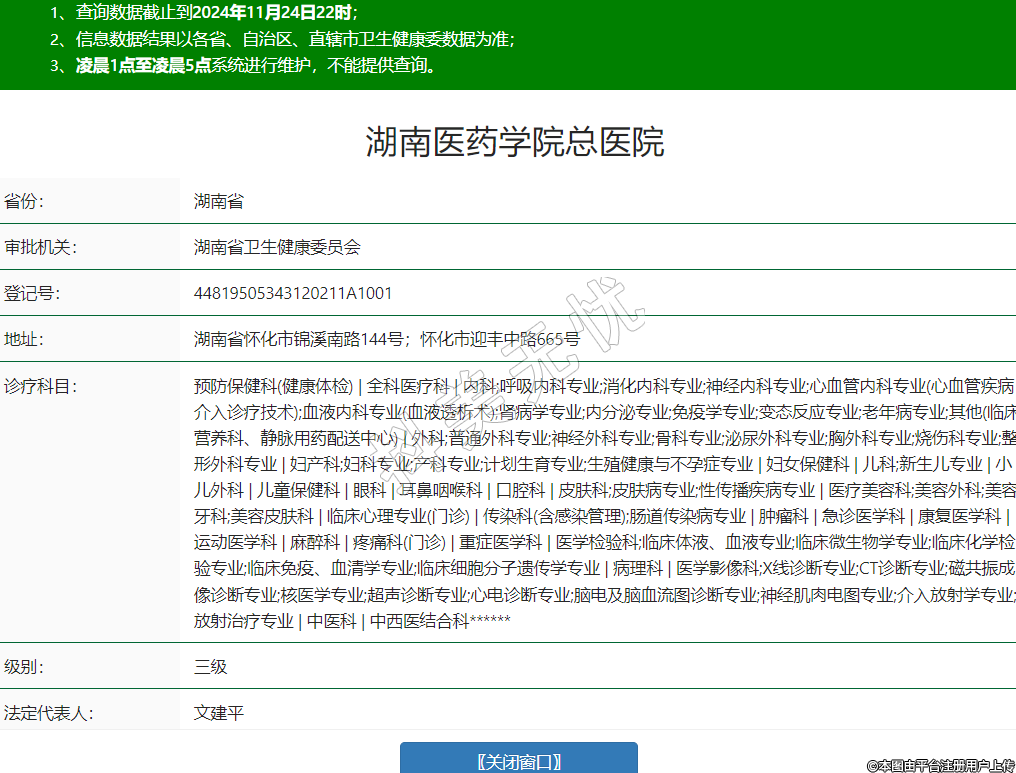The width and height of the screenshot is (1016, 773).
Task: Click the line ending 中西医结合科******
Action: tap(352, 621)
